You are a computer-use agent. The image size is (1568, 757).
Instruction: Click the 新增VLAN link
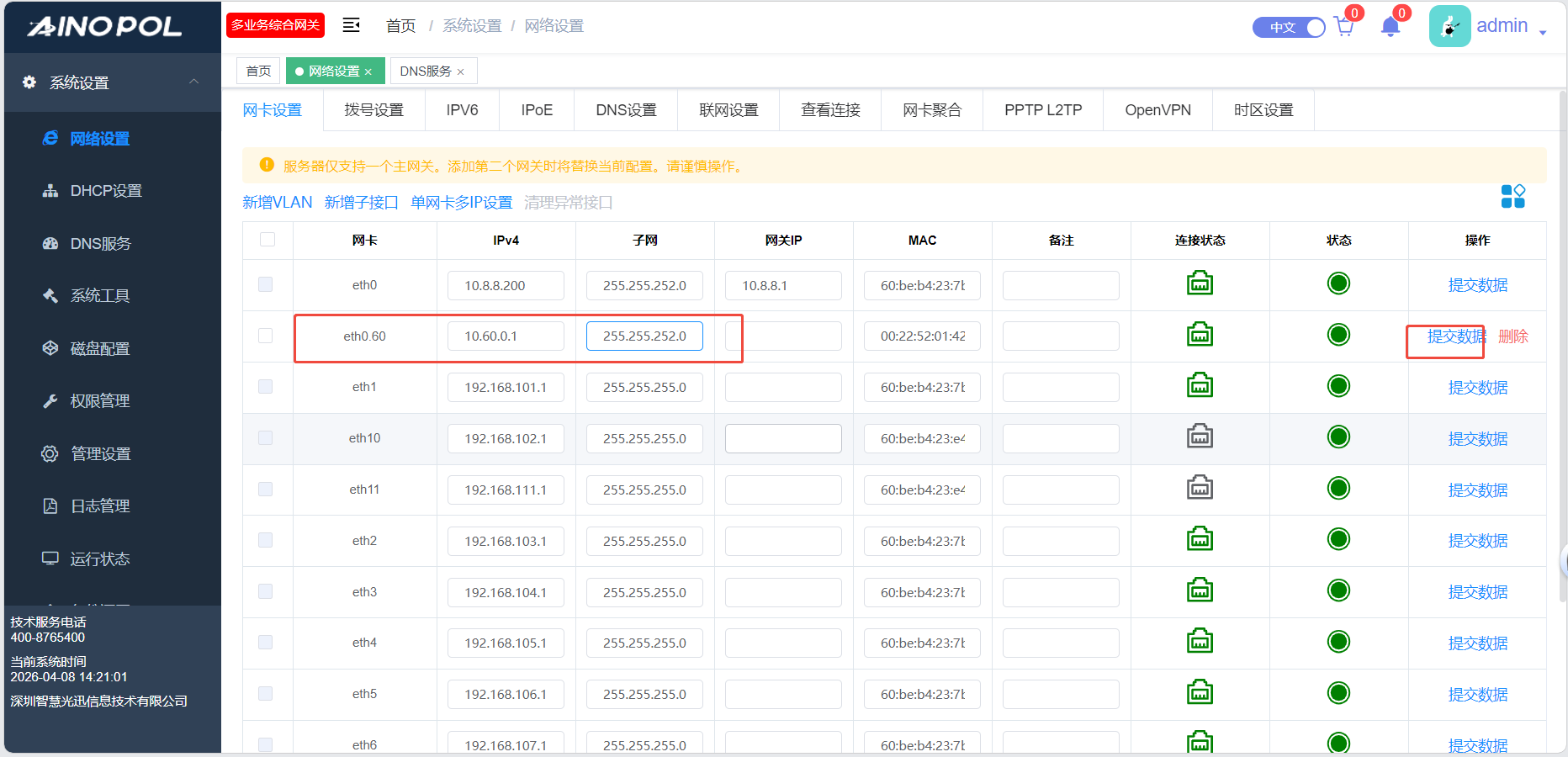pos(277,203)
